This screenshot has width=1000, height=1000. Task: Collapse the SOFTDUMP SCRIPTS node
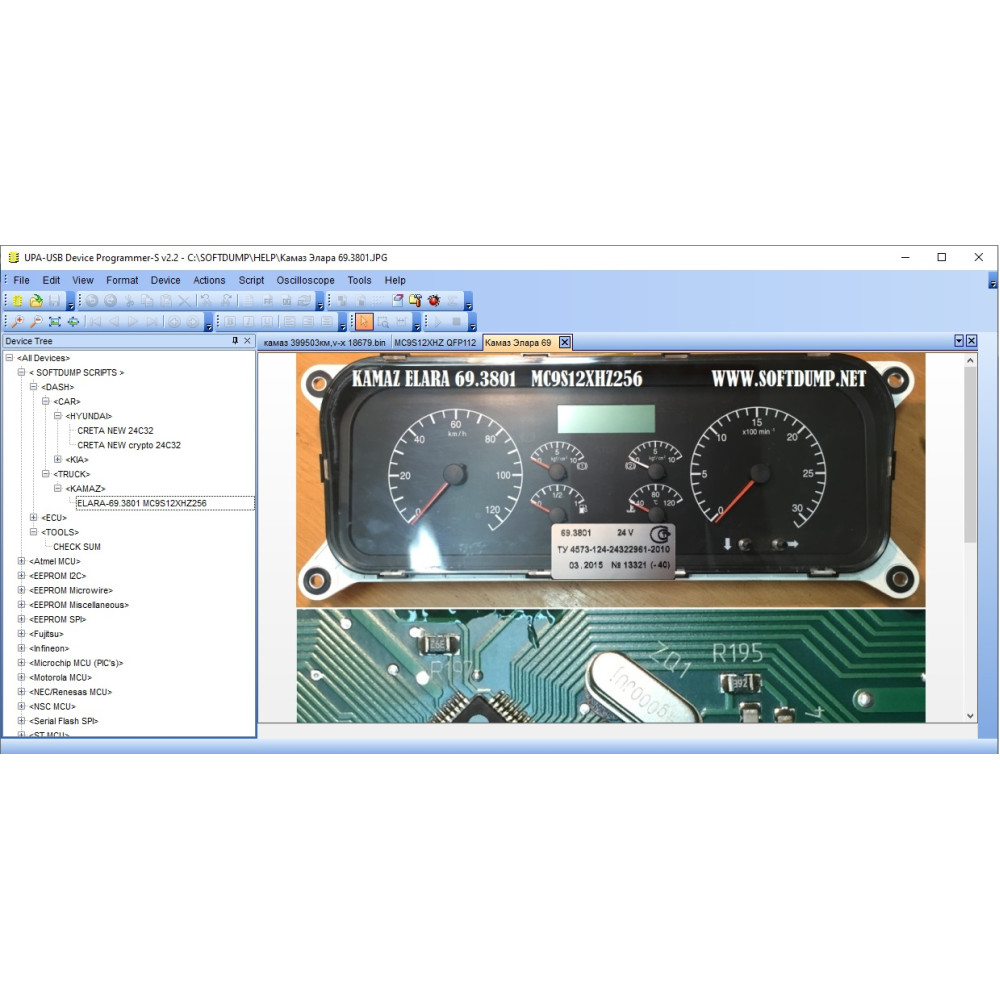coord(21,372)
